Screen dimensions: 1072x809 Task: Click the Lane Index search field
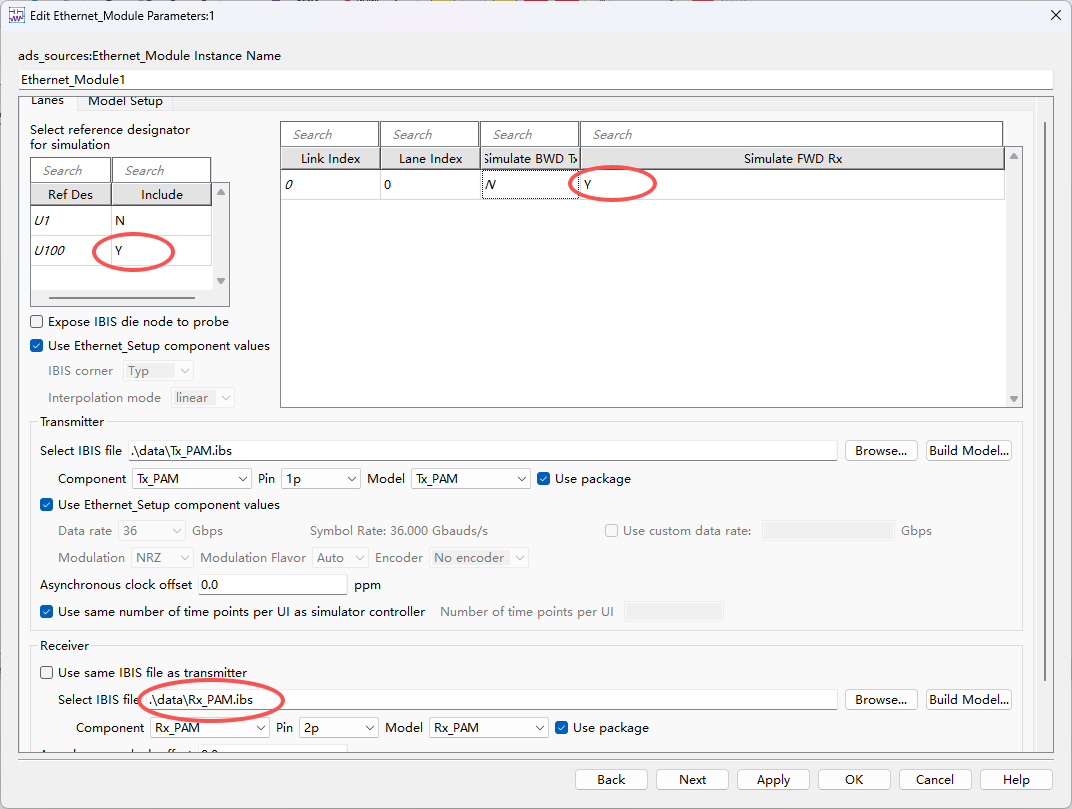click(429, 134)
